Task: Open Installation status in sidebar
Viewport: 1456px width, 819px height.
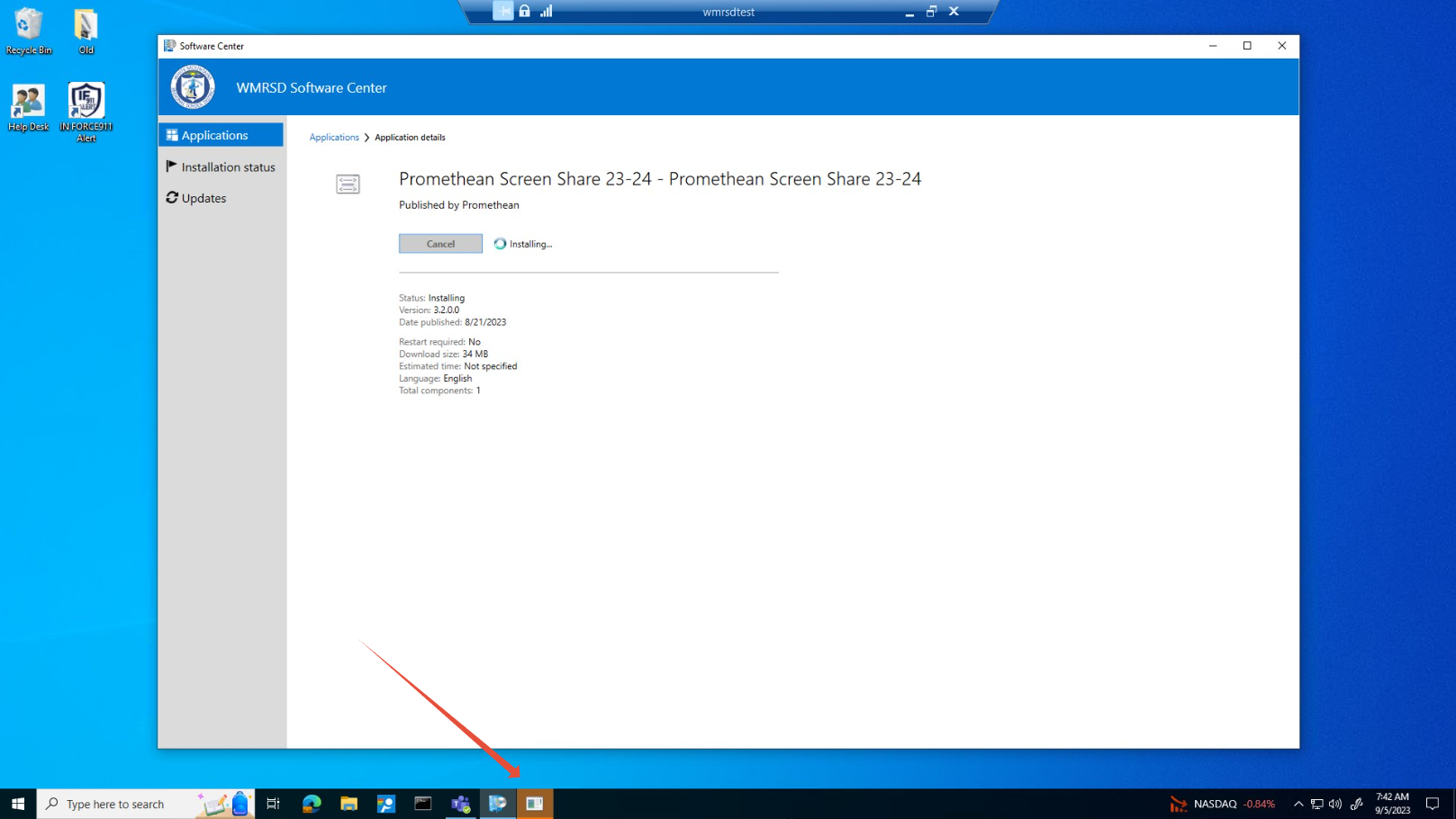Action: (x=221, y=166)
